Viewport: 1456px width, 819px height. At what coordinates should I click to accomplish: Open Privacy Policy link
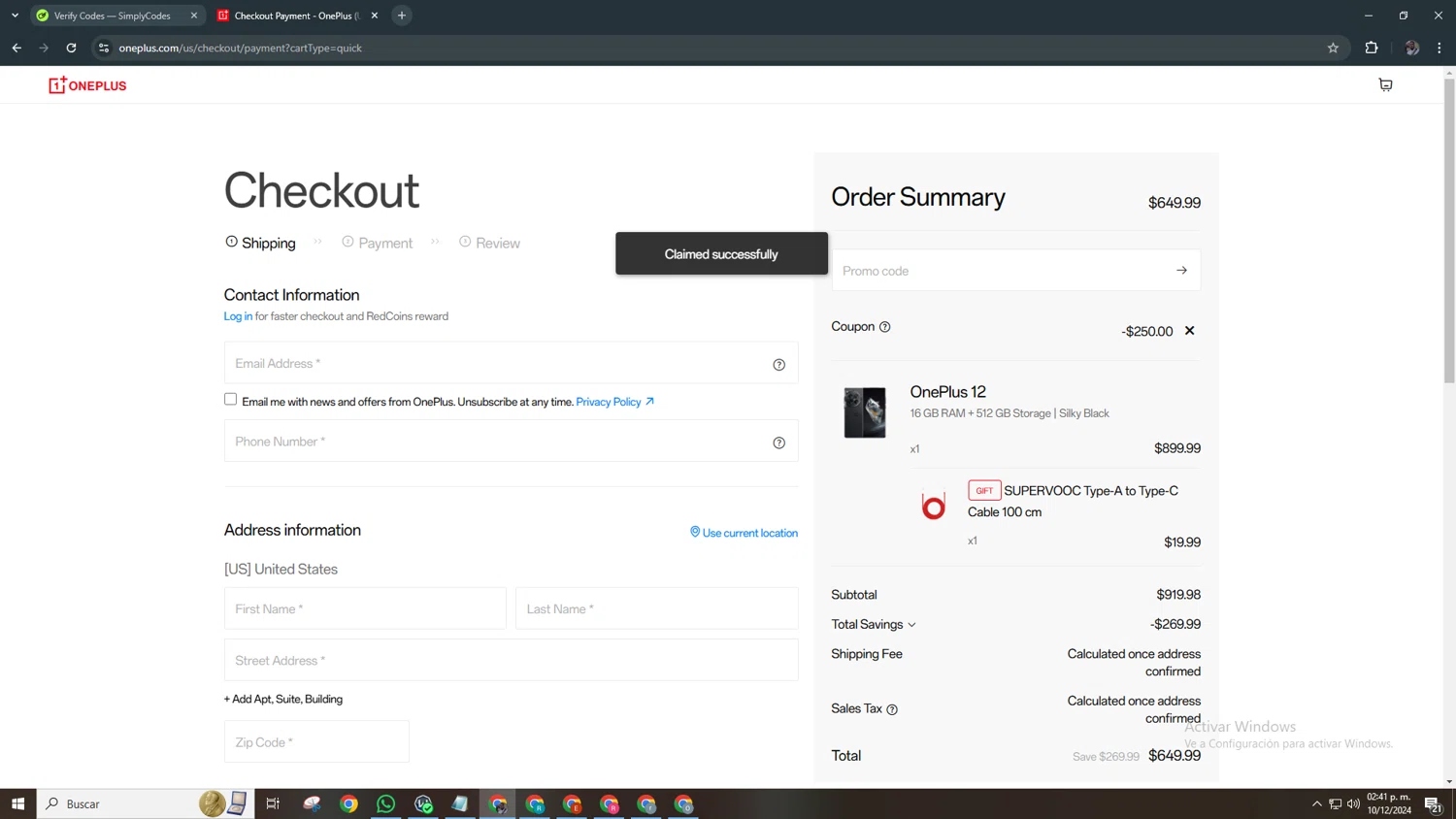(x=614, y=402)
